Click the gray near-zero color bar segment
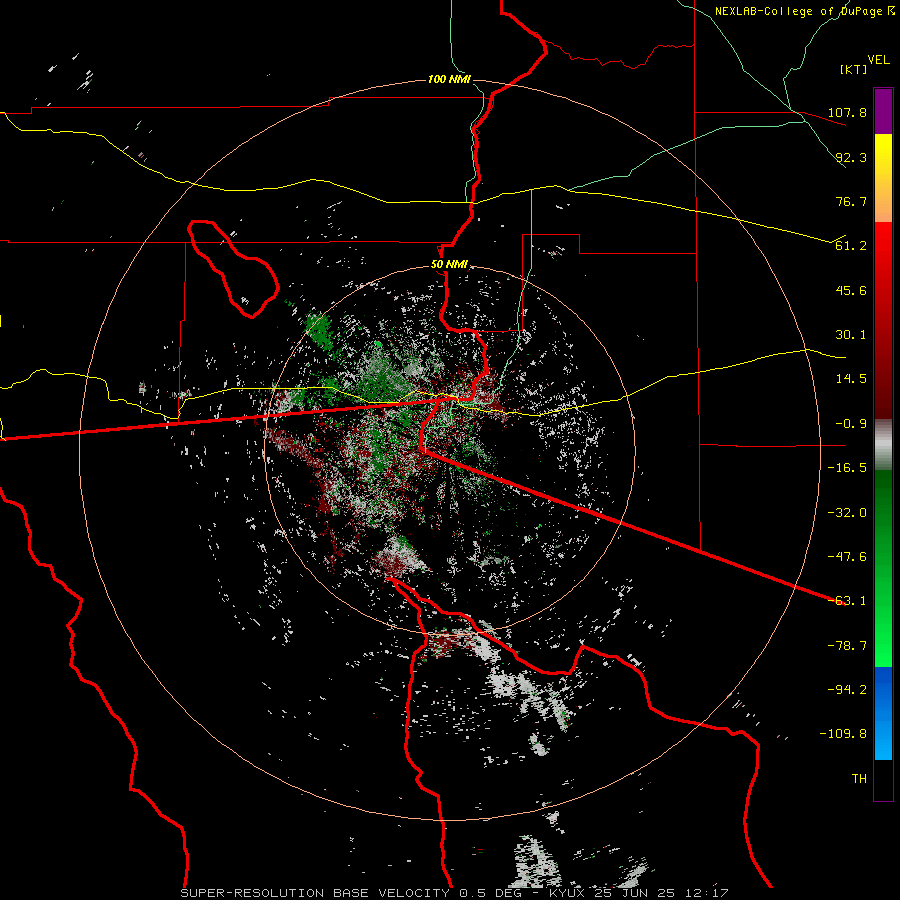 883,445
